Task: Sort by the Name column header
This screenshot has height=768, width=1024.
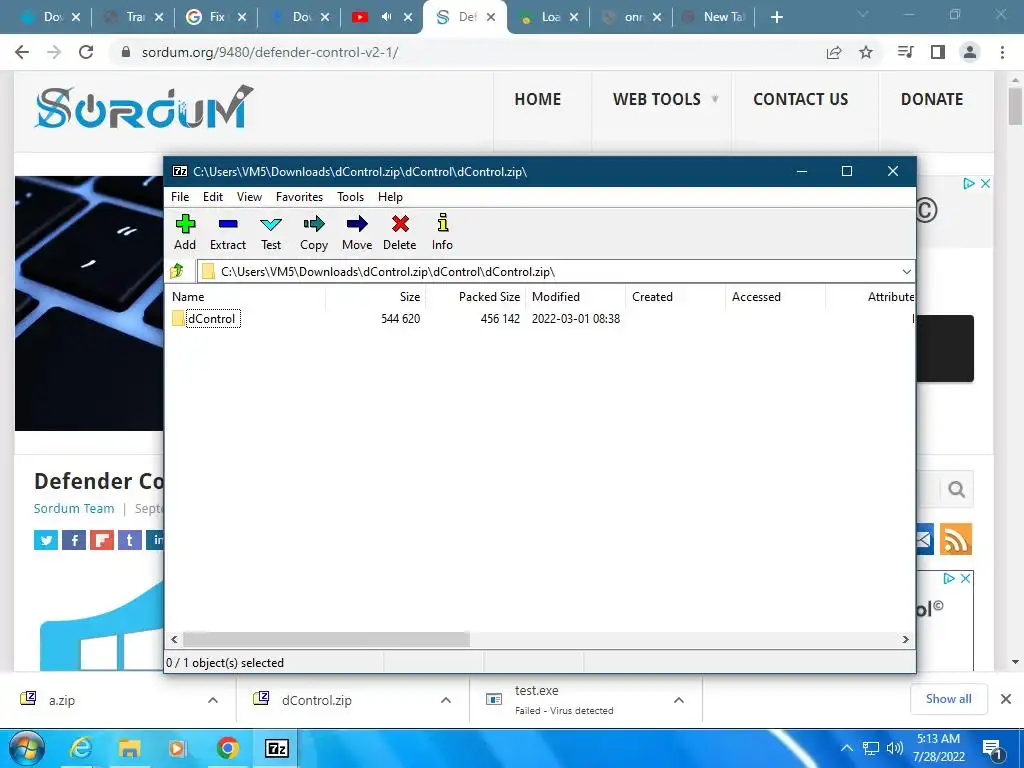Action: coord(246,296)
